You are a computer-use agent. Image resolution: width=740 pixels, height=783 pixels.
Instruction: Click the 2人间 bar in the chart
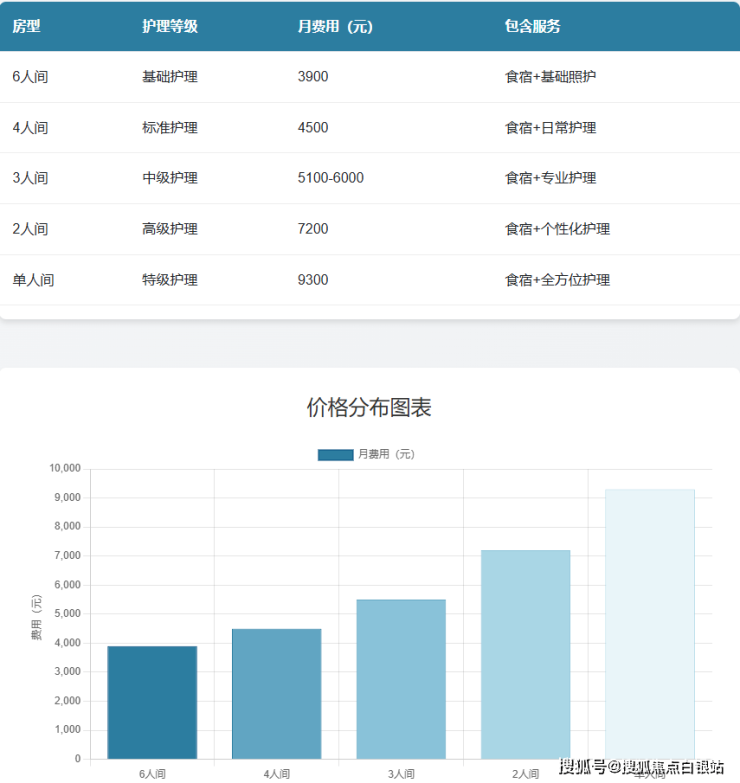tap(525, 654)
